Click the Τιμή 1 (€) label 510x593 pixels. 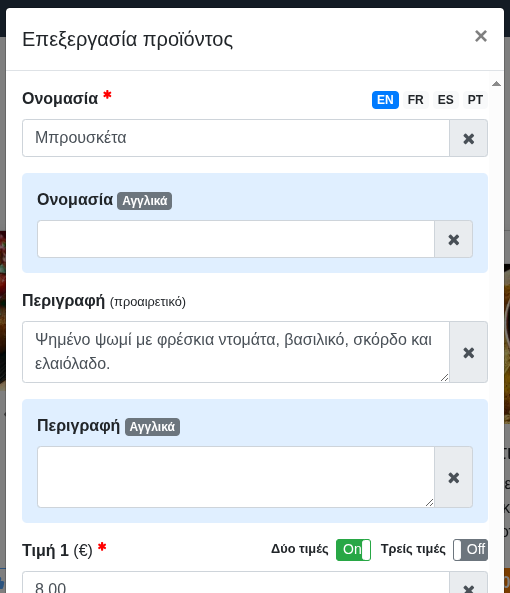click(x=57, y=550)
